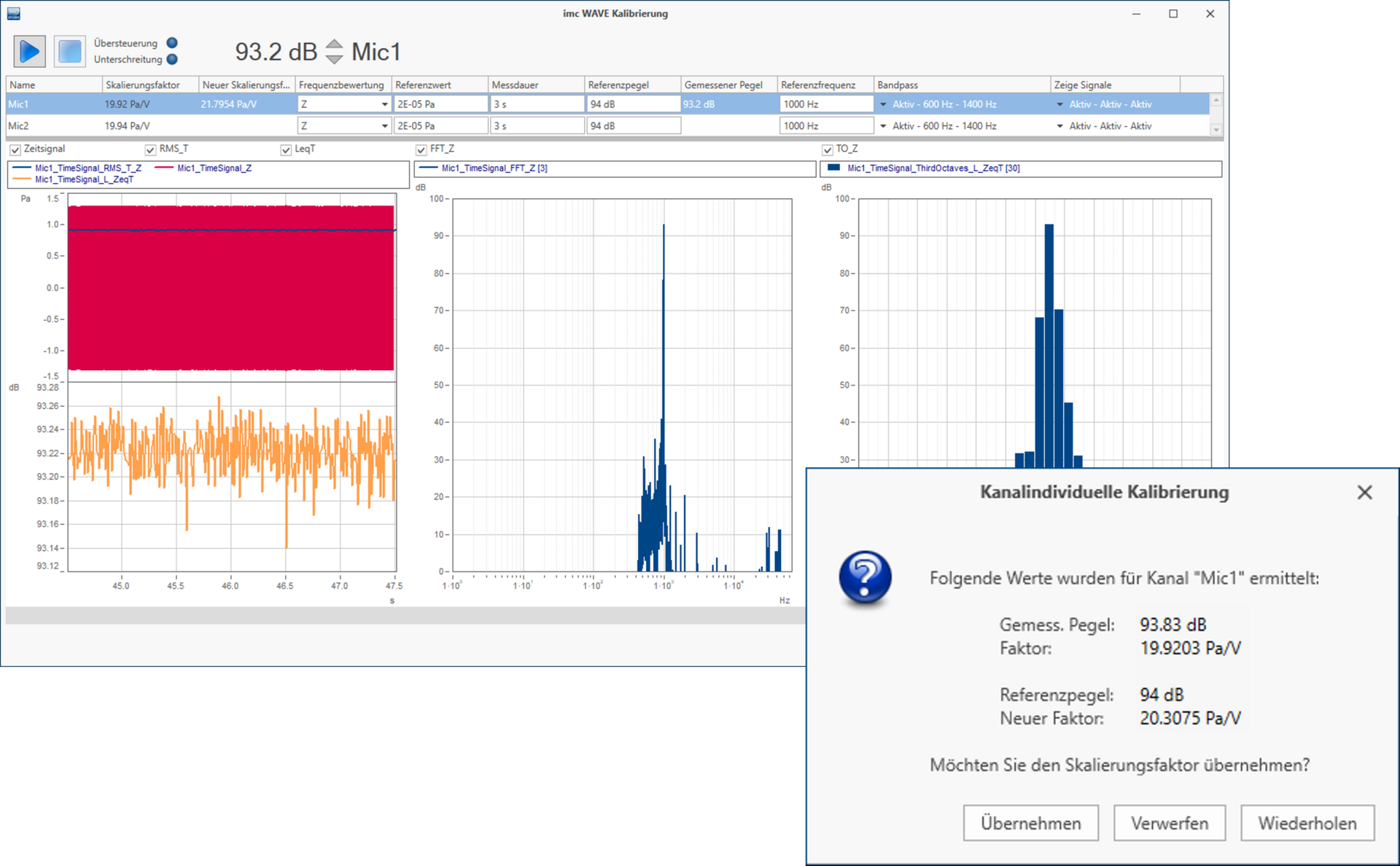The image size is (1400, 866).
Task: Click the Übernehmen button
Action: click(1030, 823)
